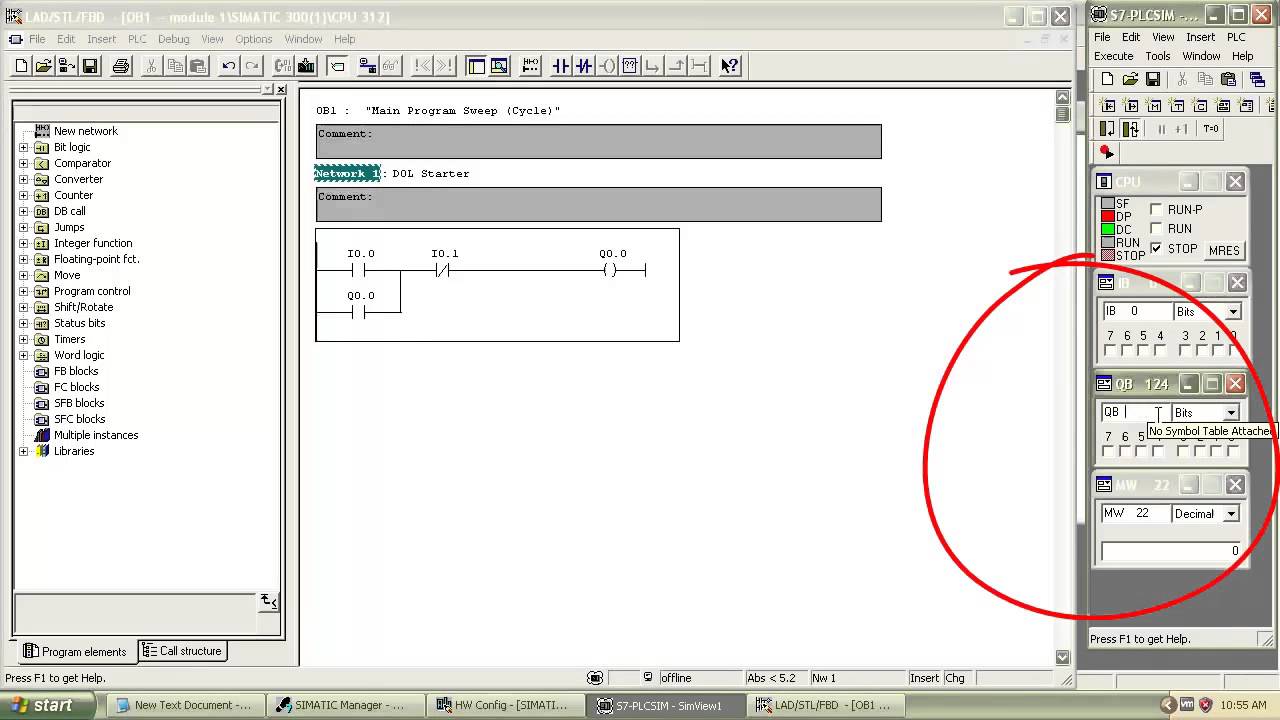Toggle bit 6 of IB 0
This screenshot has height=720, width=1280.
coord(1127,350)
